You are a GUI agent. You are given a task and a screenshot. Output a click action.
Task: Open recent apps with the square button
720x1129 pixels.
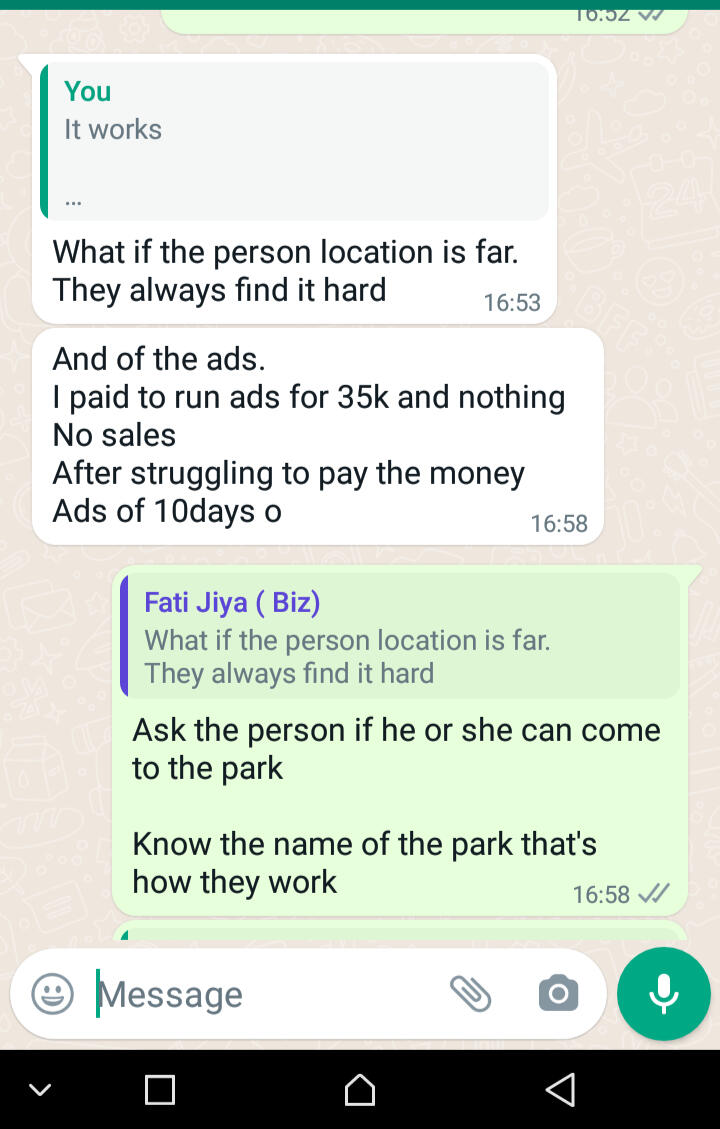click(x=160, y=1089)
